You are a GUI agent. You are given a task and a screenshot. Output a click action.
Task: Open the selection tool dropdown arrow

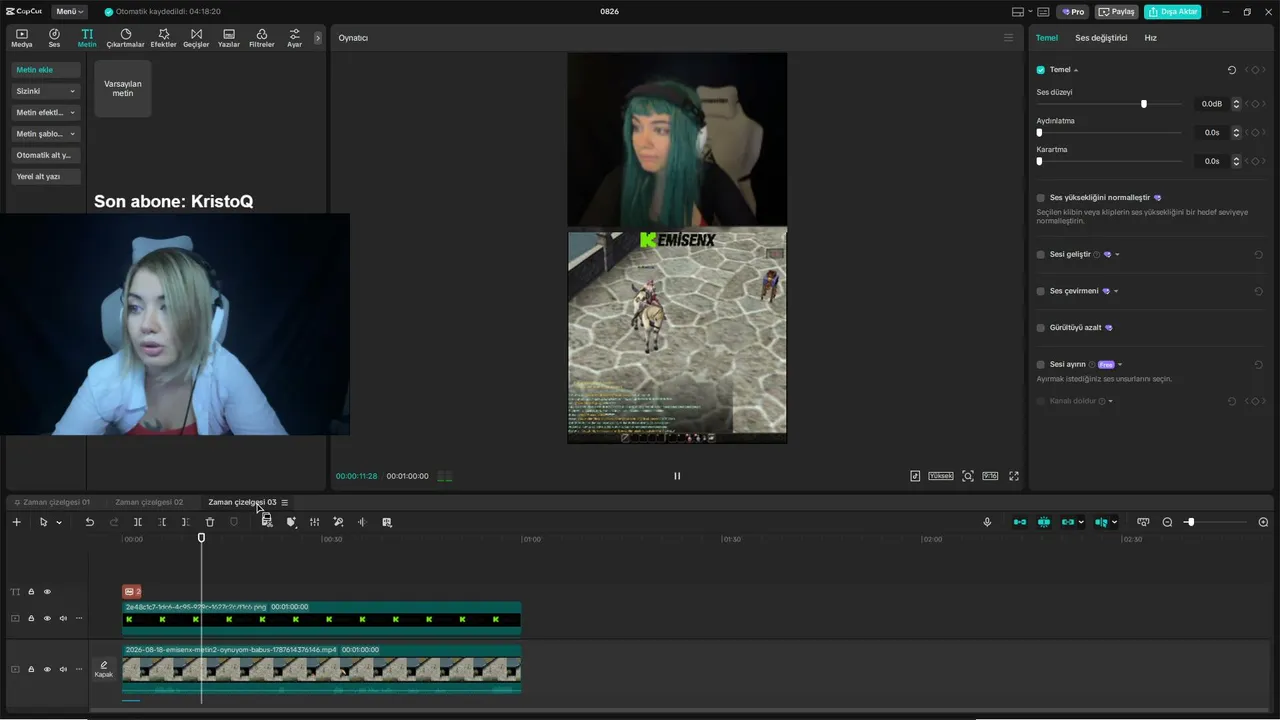click(59, 522)
